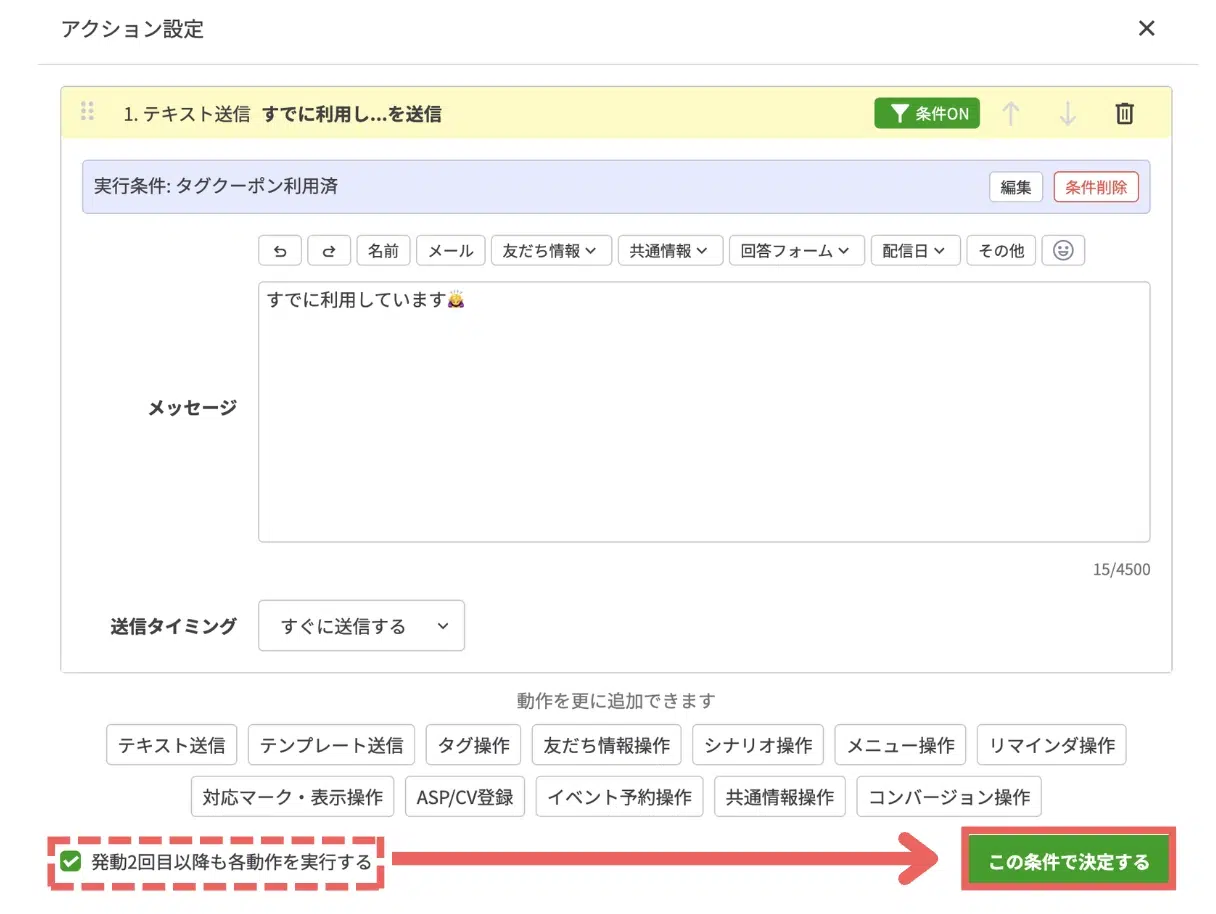Add an イベント予約操作 action
1216x914 pixels.
coord(620,797)
